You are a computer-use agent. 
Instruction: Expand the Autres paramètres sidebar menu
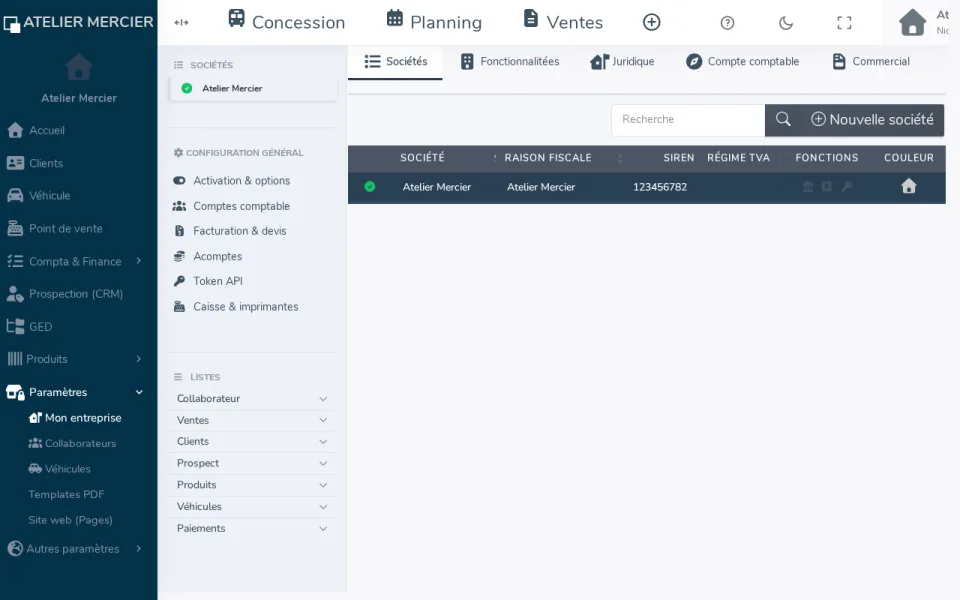[75, 549]
